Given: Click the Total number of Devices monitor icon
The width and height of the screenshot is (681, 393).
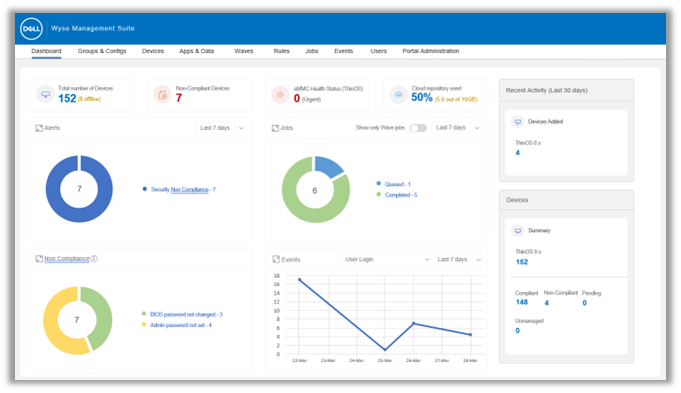Looking at the screenshot, I should [45, 94].
